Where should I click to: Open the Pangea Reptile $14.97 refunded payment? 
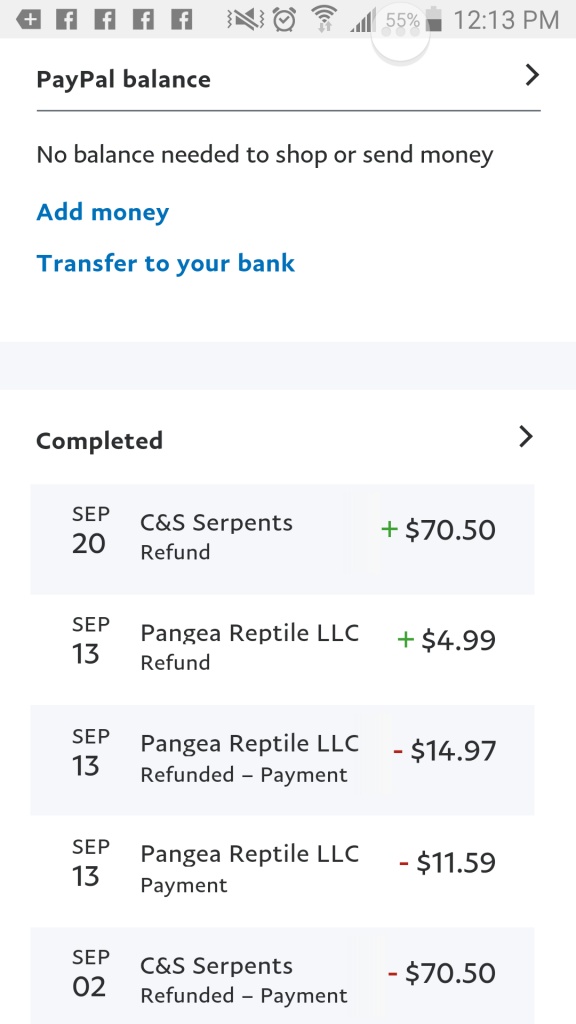pyautogui.click(x=282, y=760)
